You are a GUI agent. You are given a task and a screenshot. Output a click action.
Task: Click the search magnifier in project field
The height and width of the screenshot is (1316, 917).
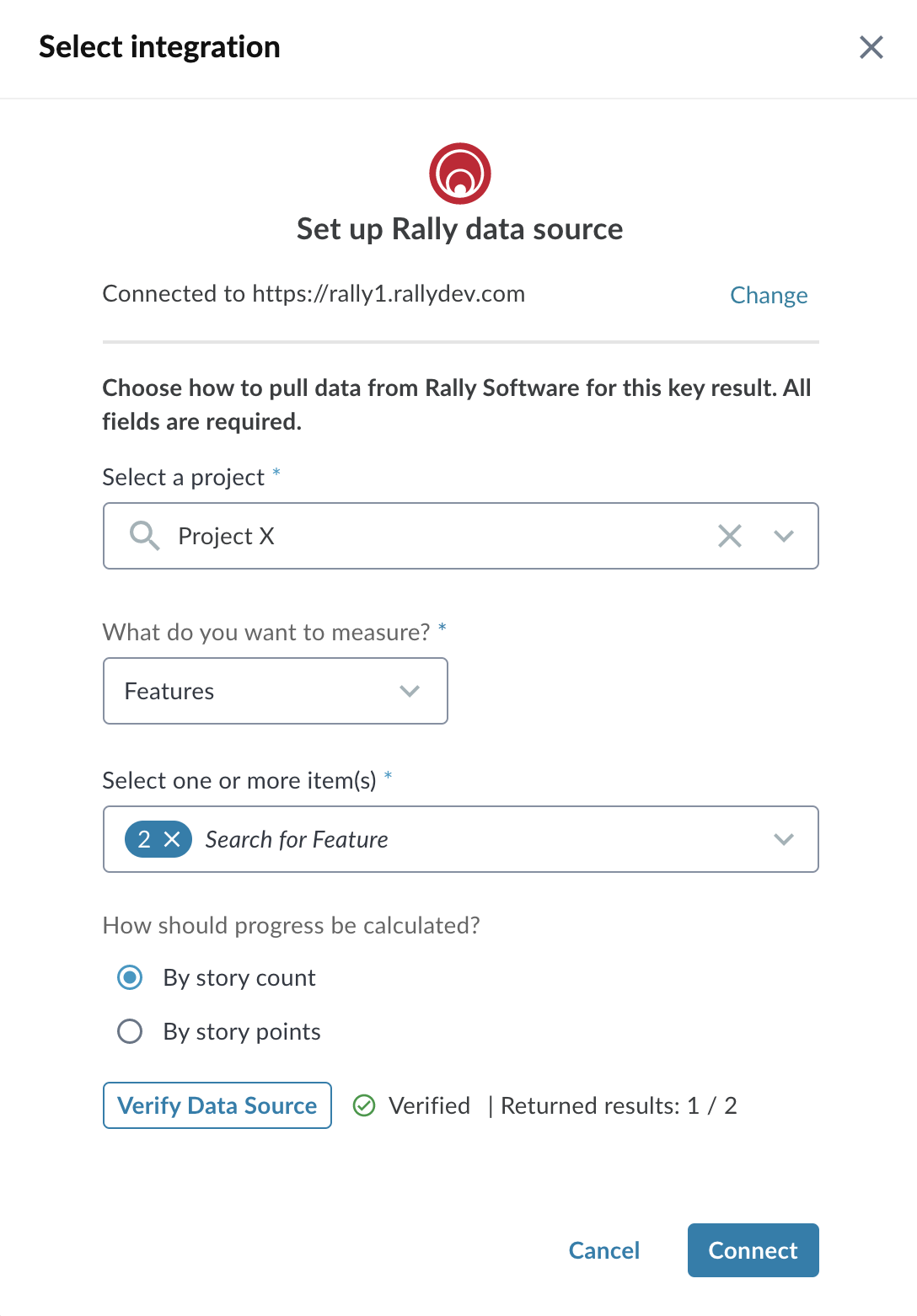click(x=144, y=536)
